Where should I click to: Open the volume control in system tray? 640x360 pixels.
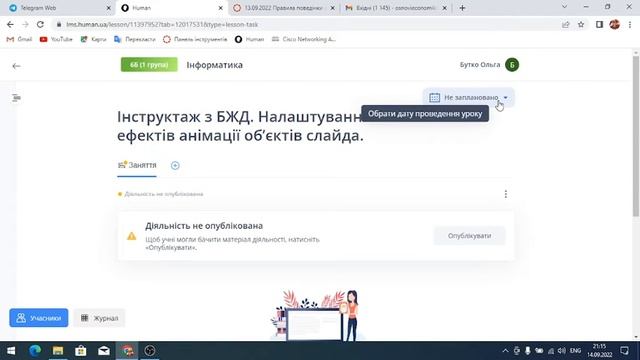562,351
